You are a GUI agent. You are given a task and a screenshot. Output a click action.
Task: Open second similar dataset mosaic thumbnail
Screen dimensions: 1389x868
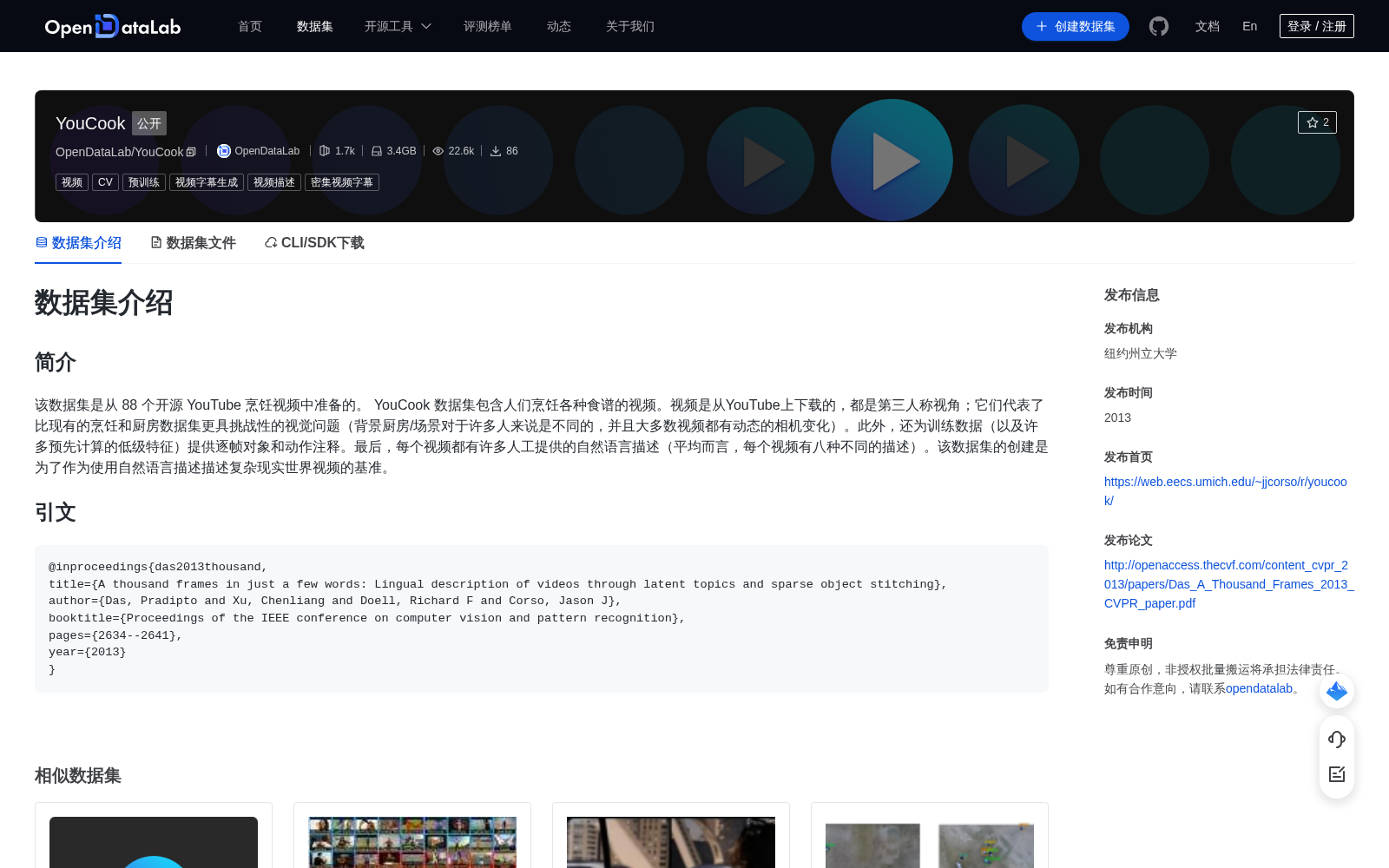coord(412,842)
